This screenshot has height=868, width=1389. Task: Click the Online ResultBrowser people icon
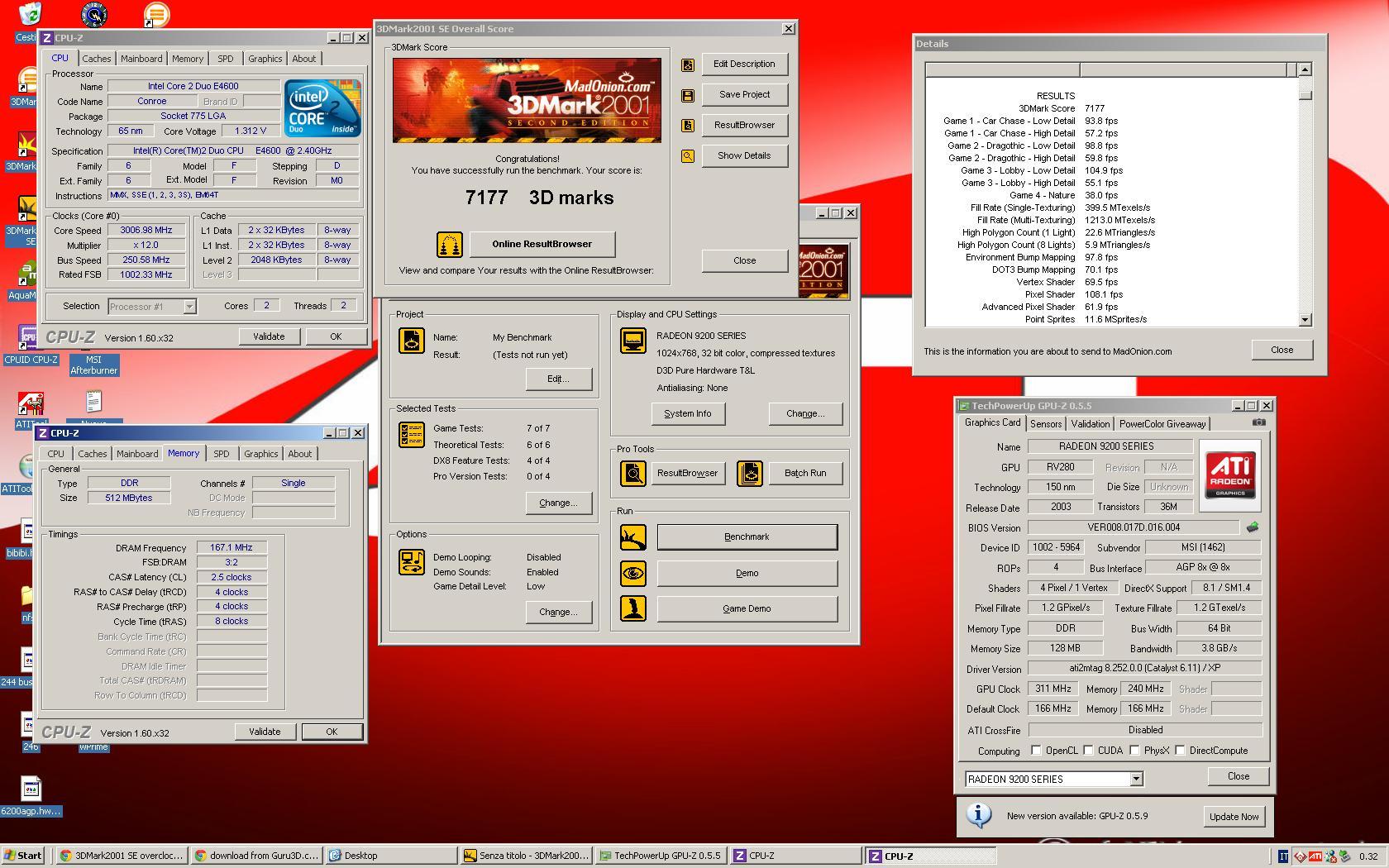(449, 244)
